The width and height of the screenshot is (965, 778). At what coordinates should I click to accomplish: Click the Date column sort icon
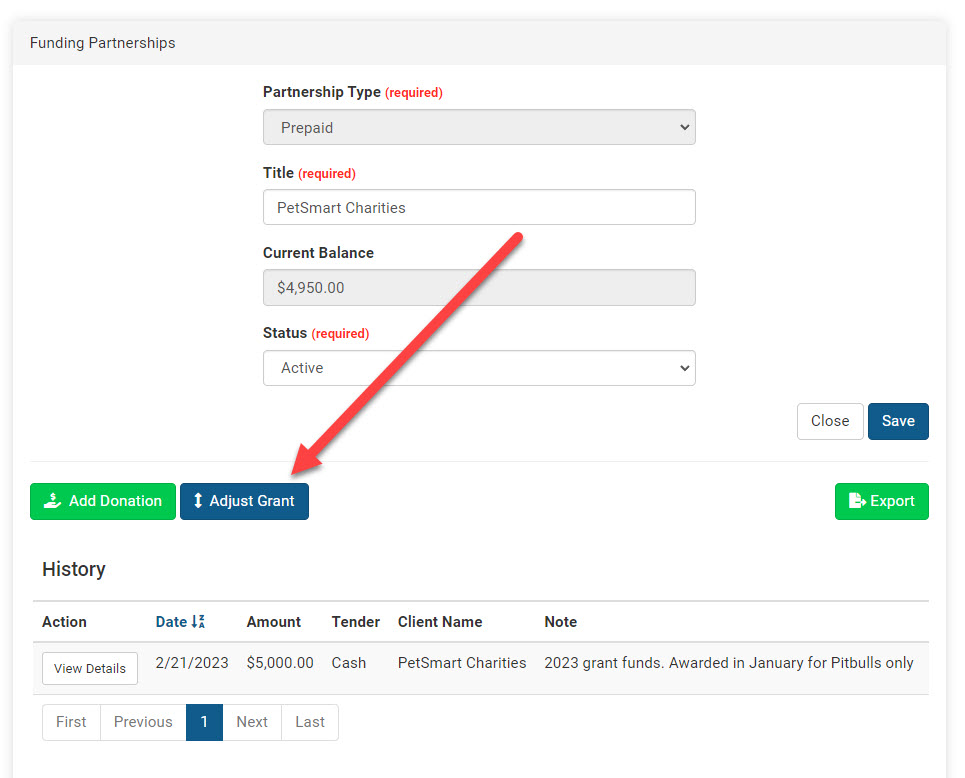(198, 622)
